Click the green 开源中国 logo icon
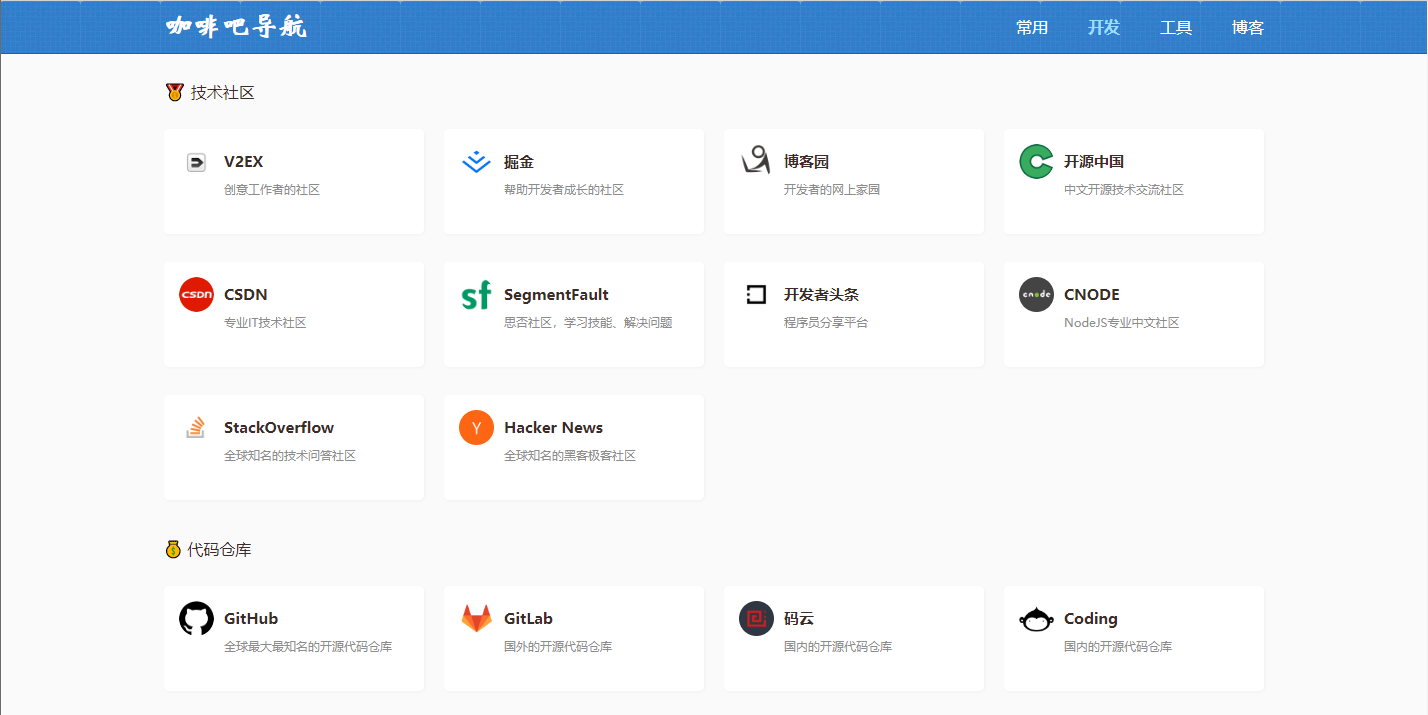1428x715 pixels. coord(1036,161)
